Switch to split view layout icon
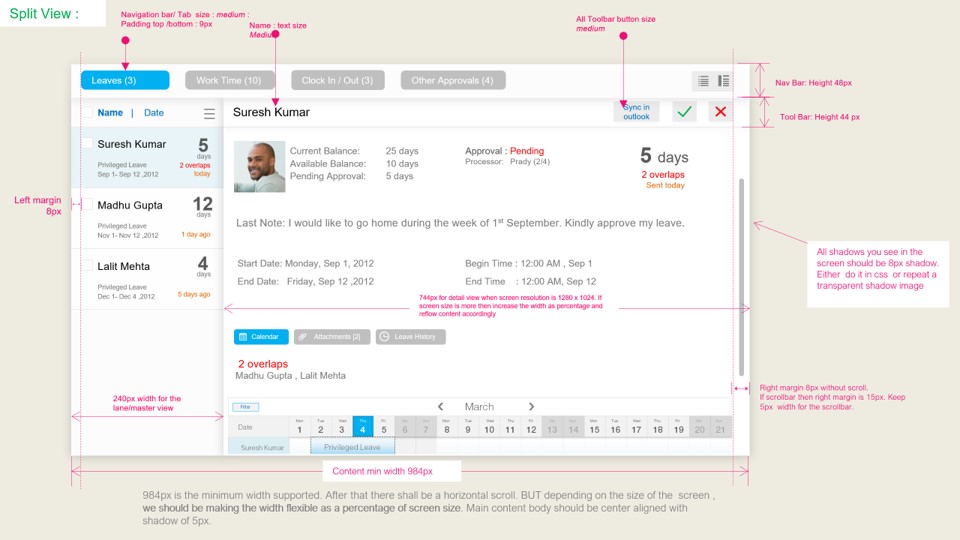Image resolution: width=960 pixels, height=540 pixels. (723, 81)
